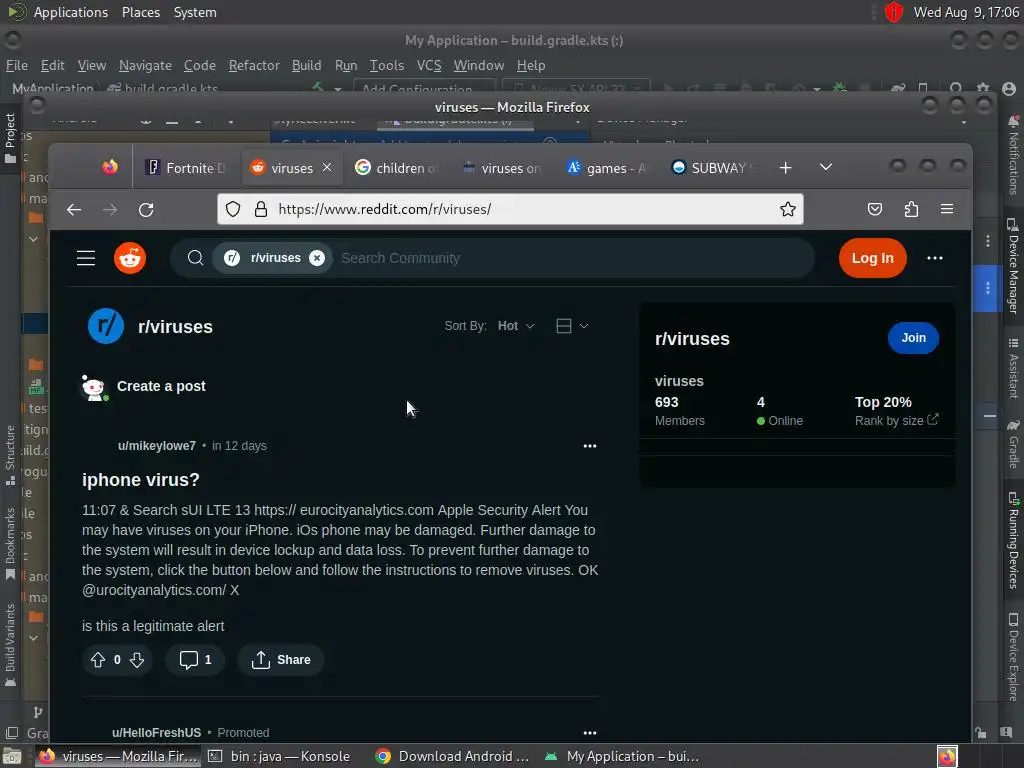Open Rank by size external link
This screenshot has height=768, width=1024.
[x=897, y=421]
